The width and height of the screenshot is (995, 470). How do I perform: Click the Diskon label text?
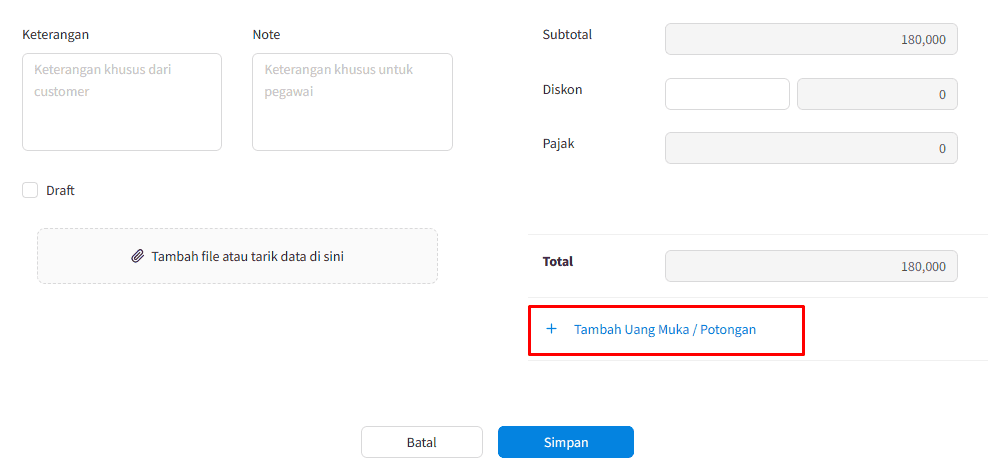(562, 89)
